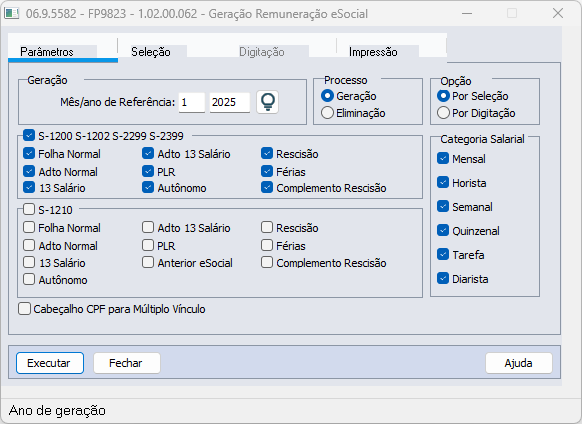Image resolution: width=582 pixels, height=424 pixels.
Task: Check Complemento Rescisão in S-1210 group
Action: [x=267, y=262]
